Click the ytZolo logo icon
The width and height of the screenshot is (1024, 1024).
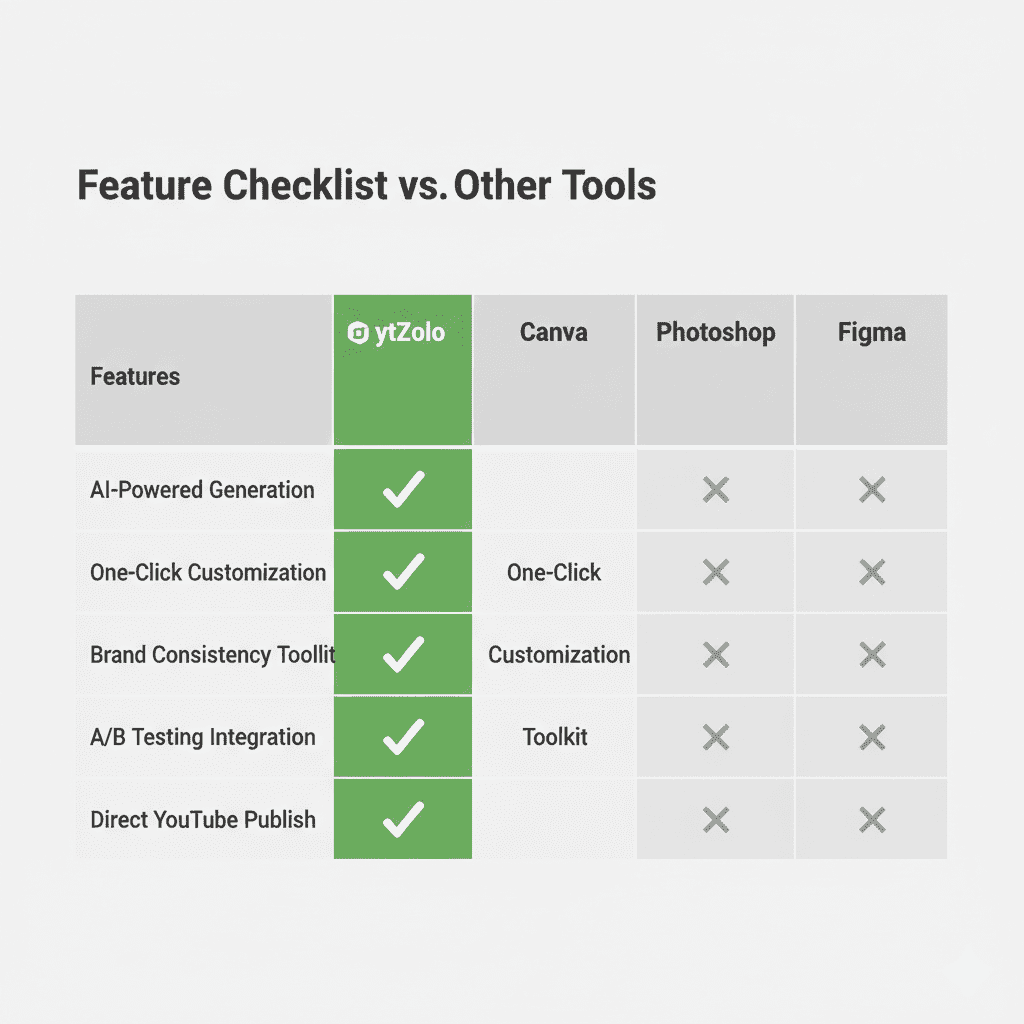coord(358,334)
